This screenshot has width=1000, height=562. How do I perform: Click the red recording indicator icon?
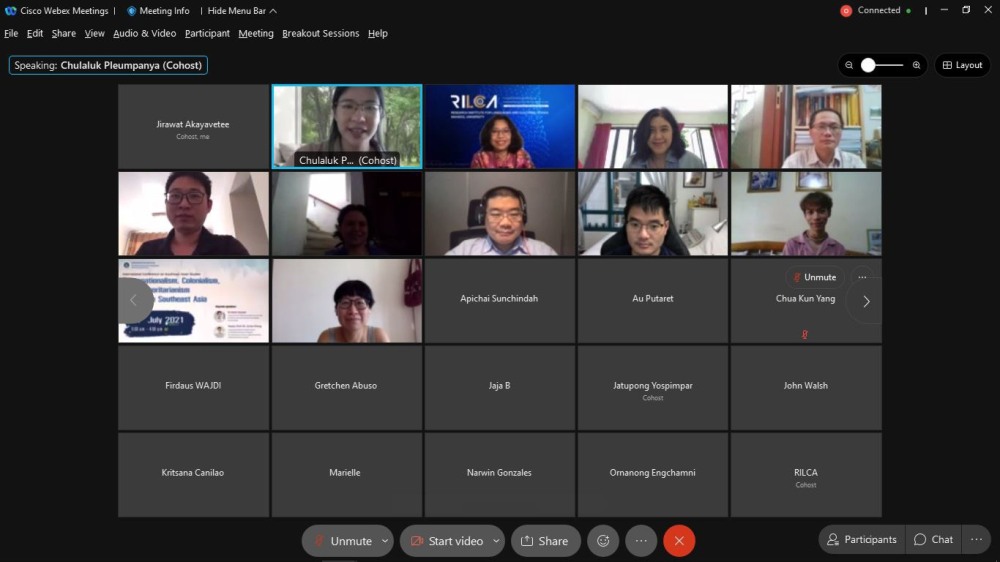(x=846, y=11)
